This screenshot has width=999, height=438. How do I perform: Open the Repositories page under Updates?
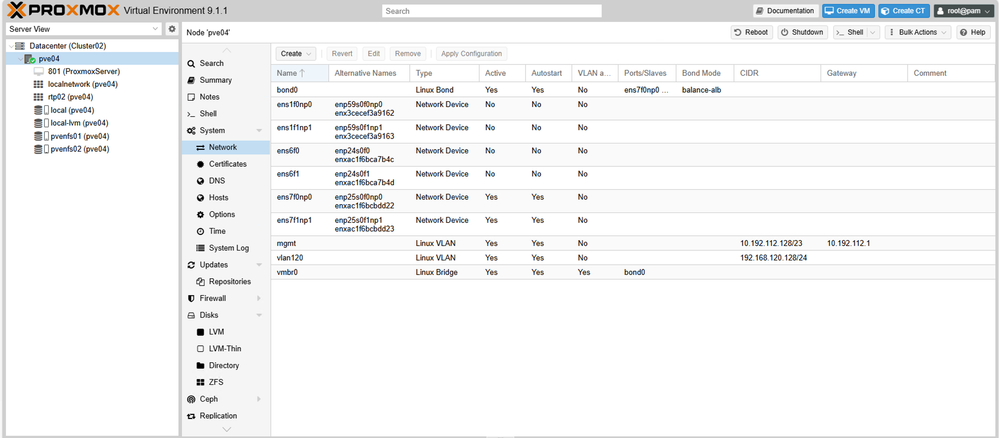229,282
